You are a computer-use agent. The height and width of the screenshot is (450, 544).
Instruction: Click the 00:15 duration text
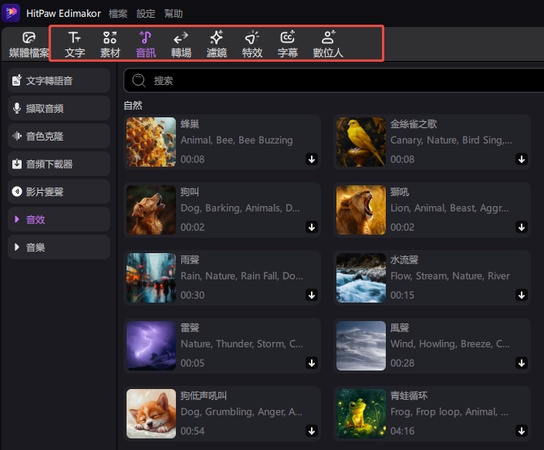coord(402,295)
